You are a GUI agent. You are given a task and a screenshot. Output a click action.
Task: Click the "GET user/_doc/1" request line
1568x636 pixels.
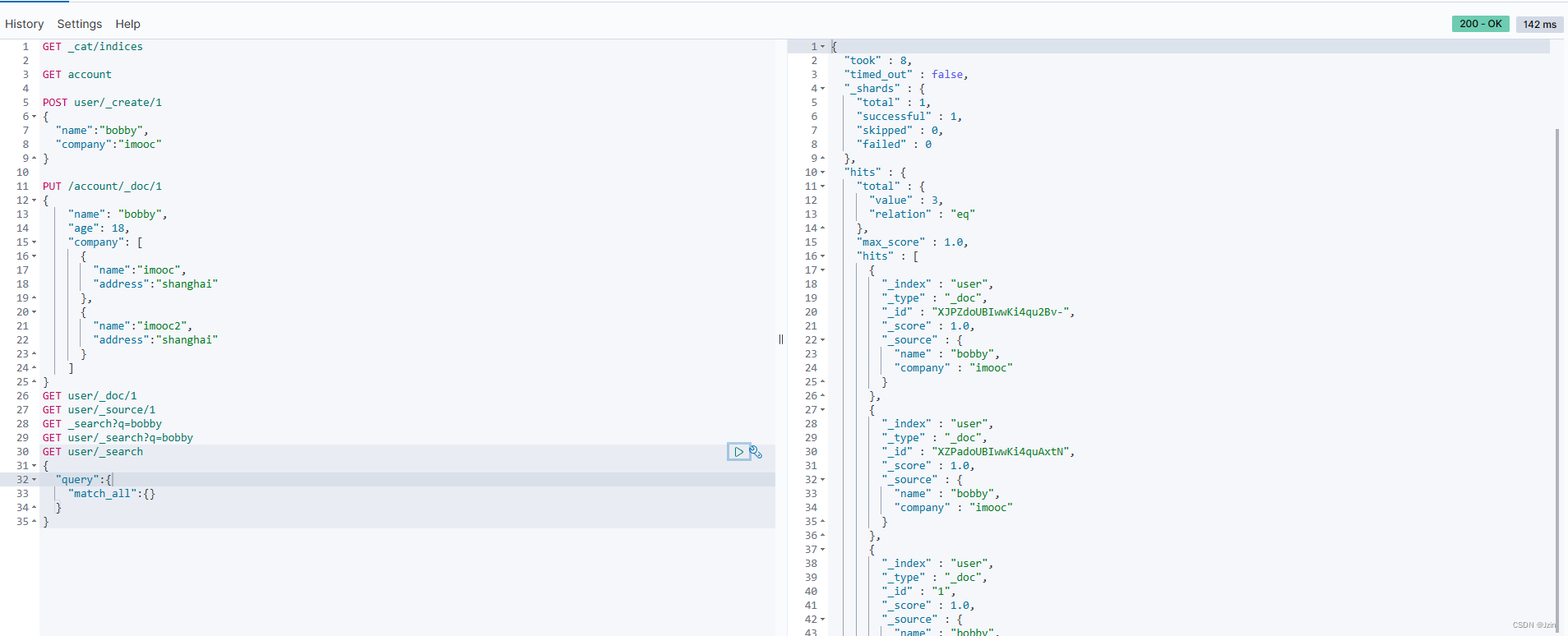coord(90,396)
